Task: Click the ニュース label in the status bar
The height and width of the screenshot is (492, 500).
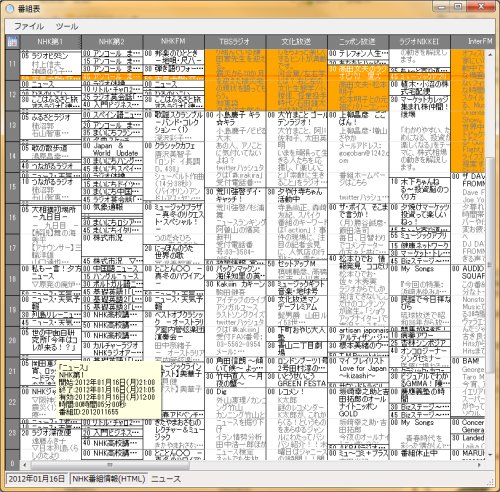Action: pyautogui.click(x=166, y=479)
